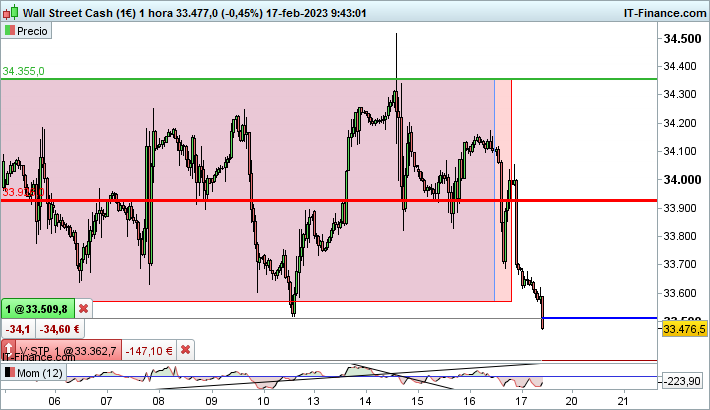Select the V:STP 1 @33.362,7 order label
The height and width of the screenshot is (410, 710).
[68, 351]
